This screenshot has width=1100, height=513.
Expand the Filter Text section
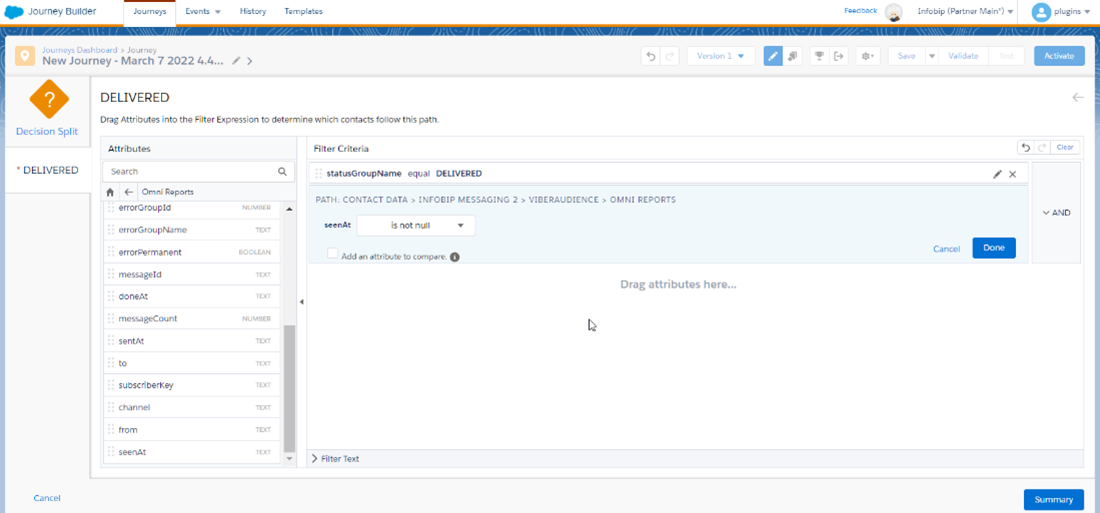336,459
